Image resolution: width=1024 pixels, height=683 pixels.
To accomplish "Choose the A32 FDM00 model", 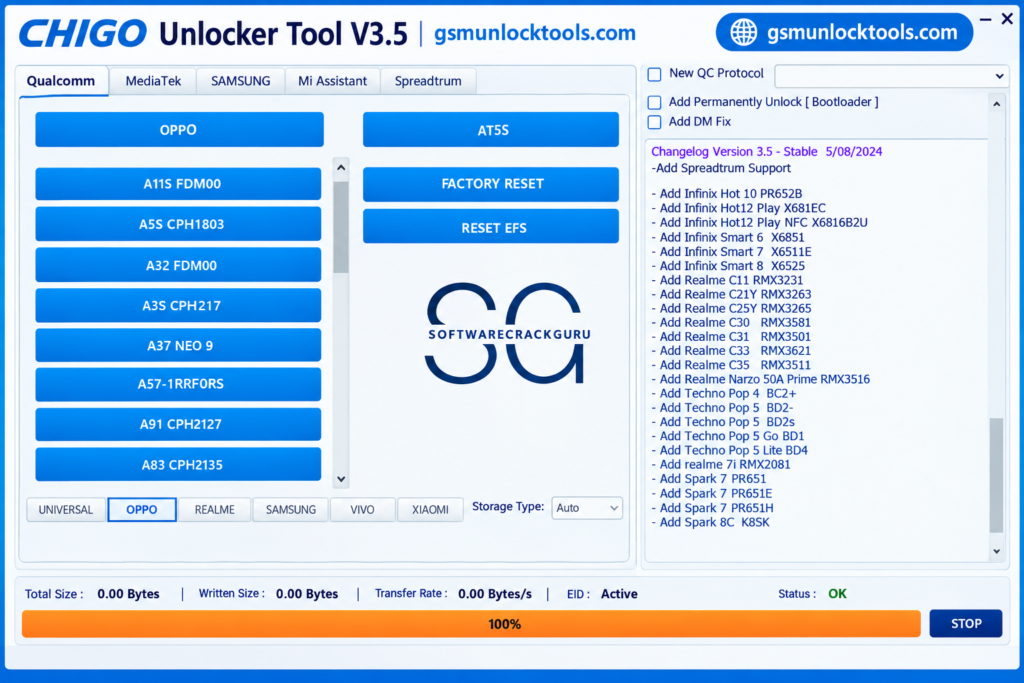I will click(x=178, y=264).
